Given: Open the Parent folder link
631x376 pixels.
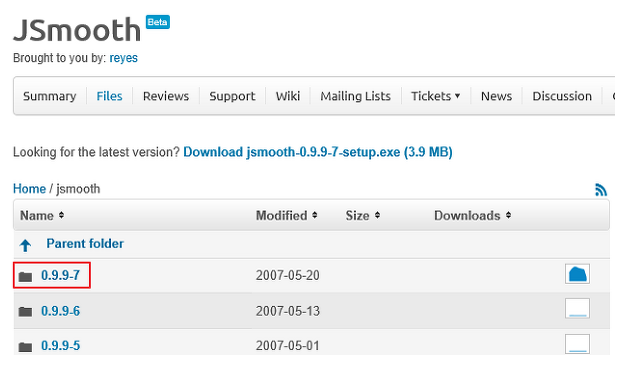Looking at the screenshot, I should pos(85,244).
